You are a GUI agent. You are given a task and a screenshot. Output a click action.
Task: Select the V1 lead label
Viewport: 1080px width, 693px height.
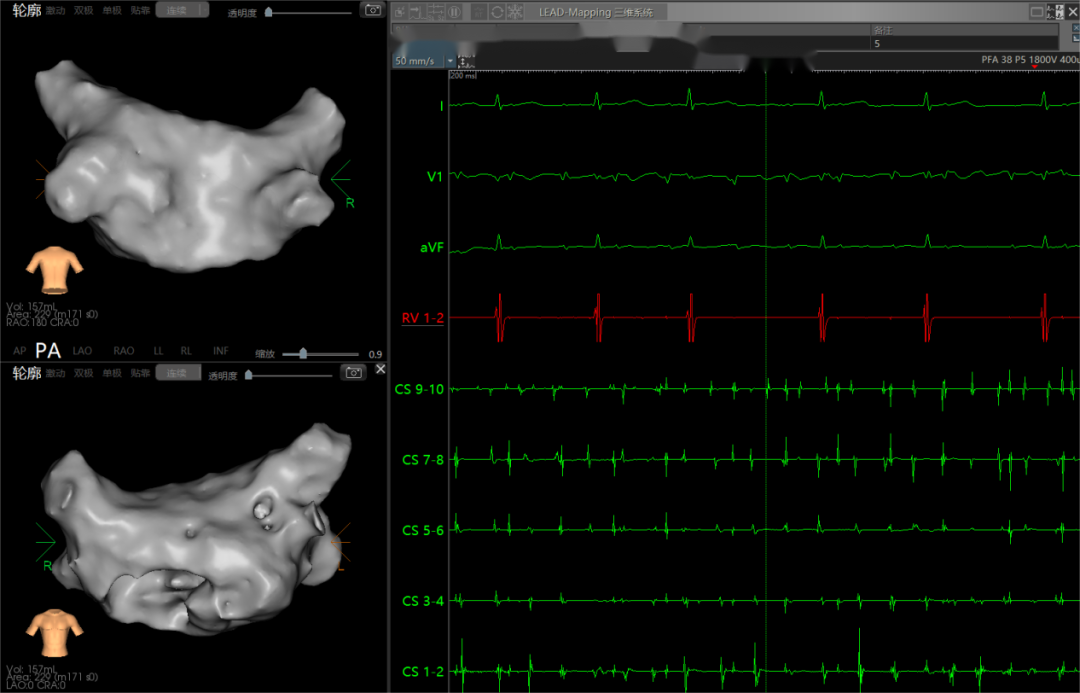point(435,177)
